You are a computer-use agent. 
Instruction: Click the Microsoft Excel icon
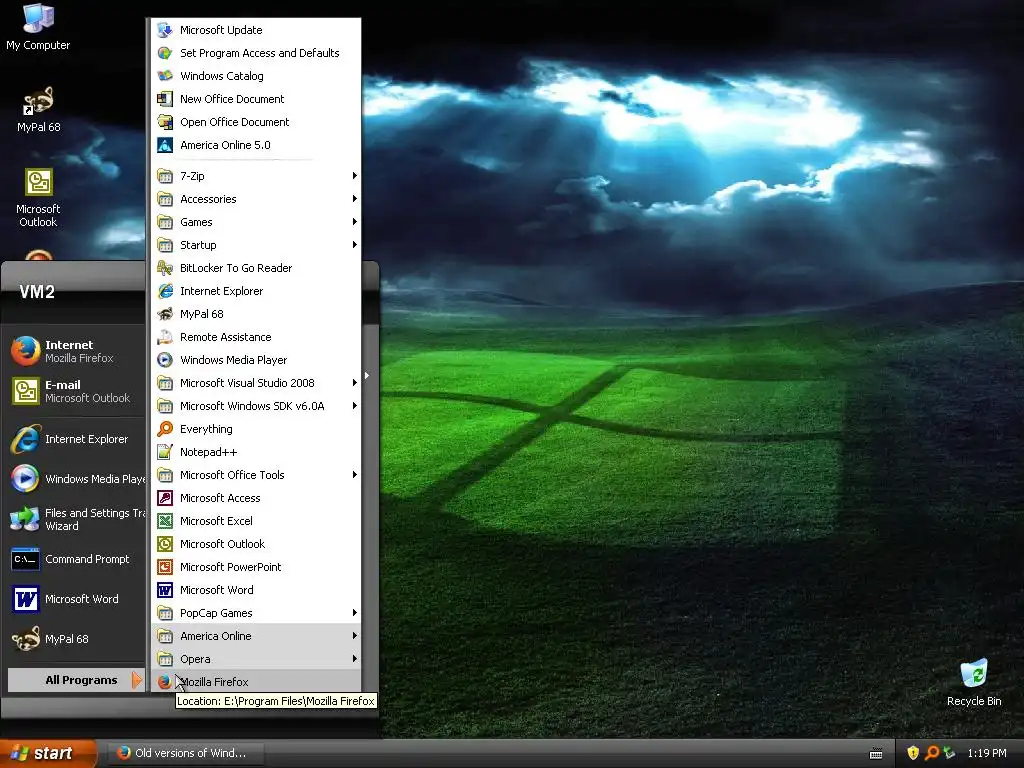(165, 521)
